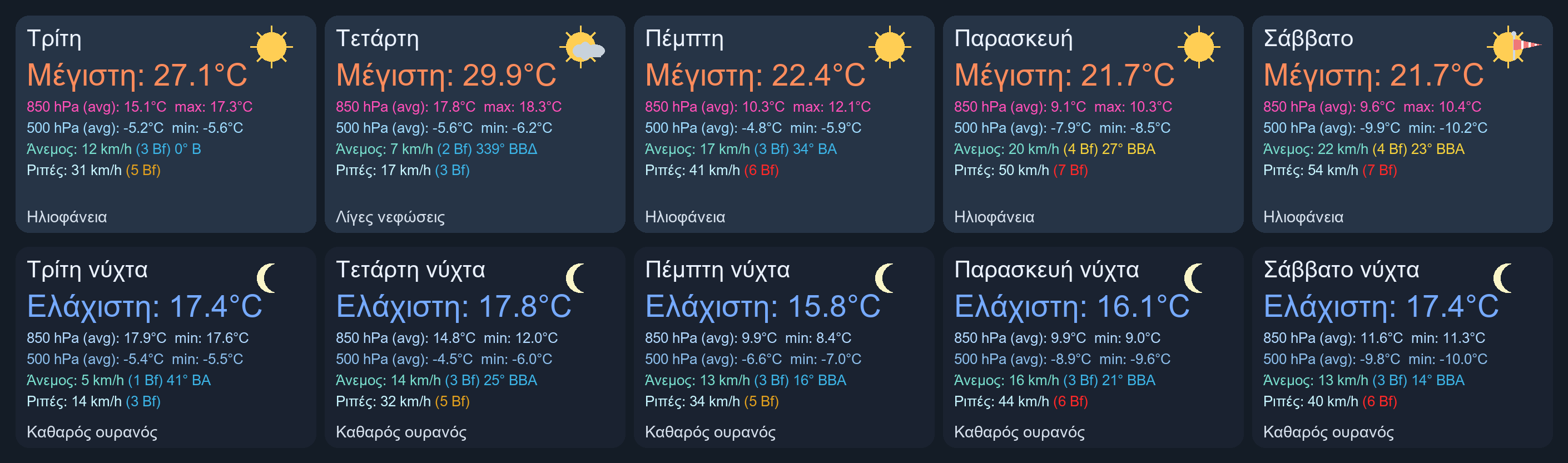Click the Τρίτη day heading
This screenshot has height=463, width=1568.
pyautogui.click(x=54, y=38)
